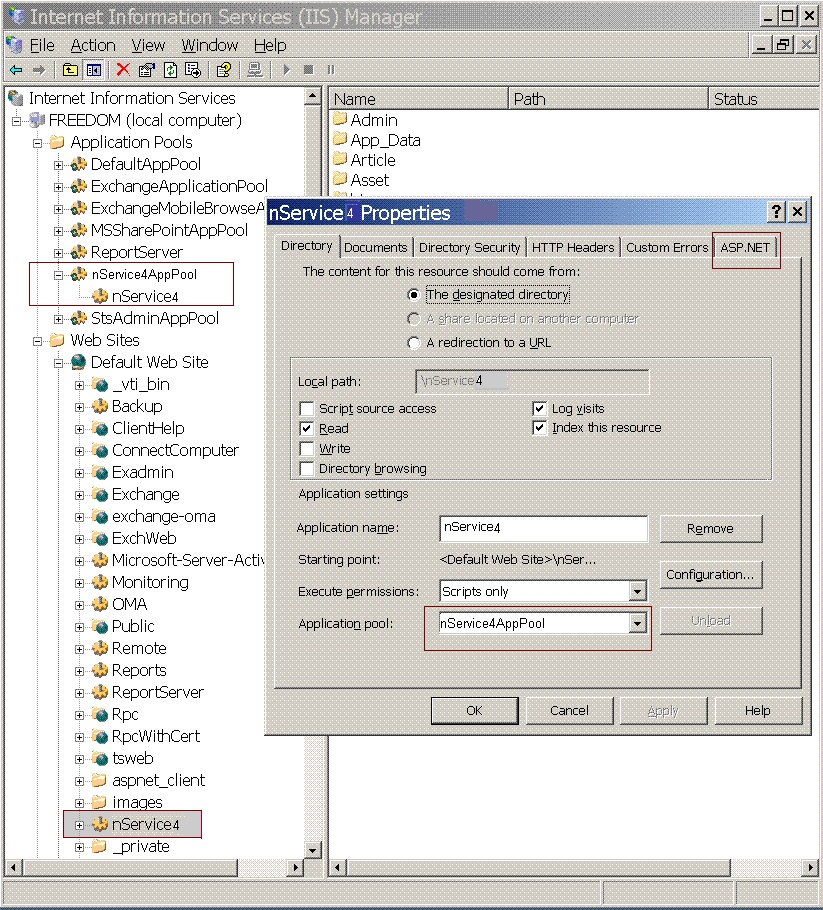Open the Application pool dropdown

click(637, 623)
